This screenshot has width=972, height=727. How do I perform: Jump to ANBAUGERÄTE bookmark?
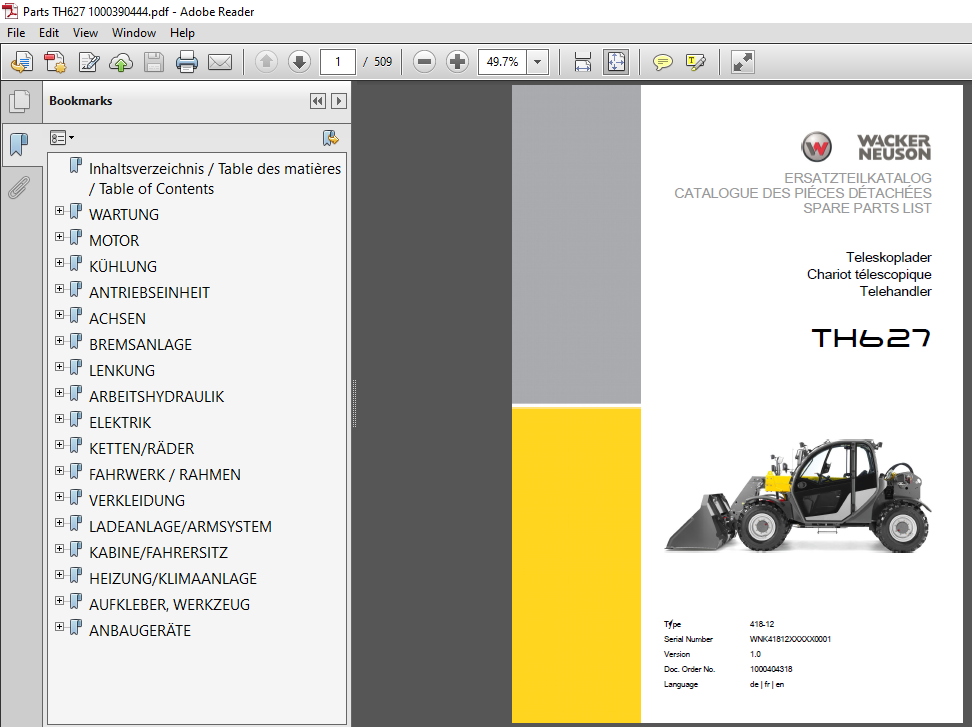pyautogui.click(x=140, y=631)
